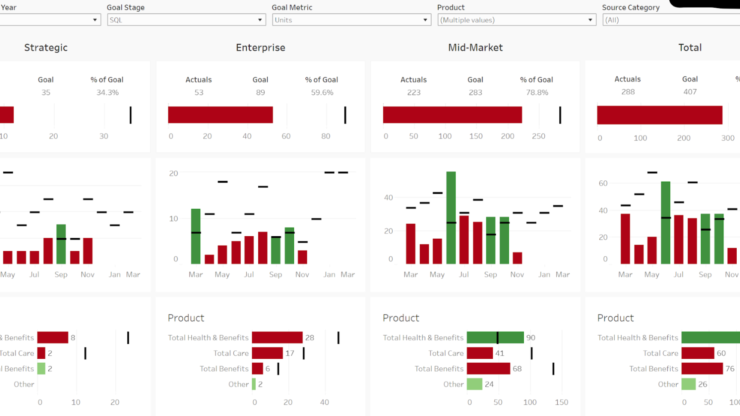The width and height of the screenshot is (740, 416).
Task: Expand the Goal Metric dropdown showing Units
Action: [x=349, y=19]
